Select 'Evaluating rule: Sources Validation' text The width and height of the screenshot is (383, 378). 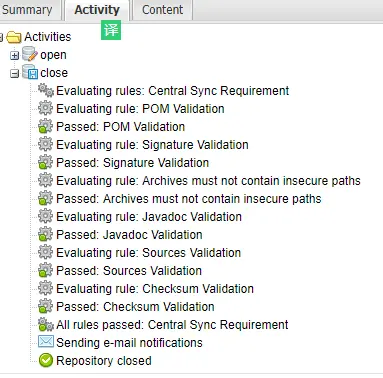149,253
